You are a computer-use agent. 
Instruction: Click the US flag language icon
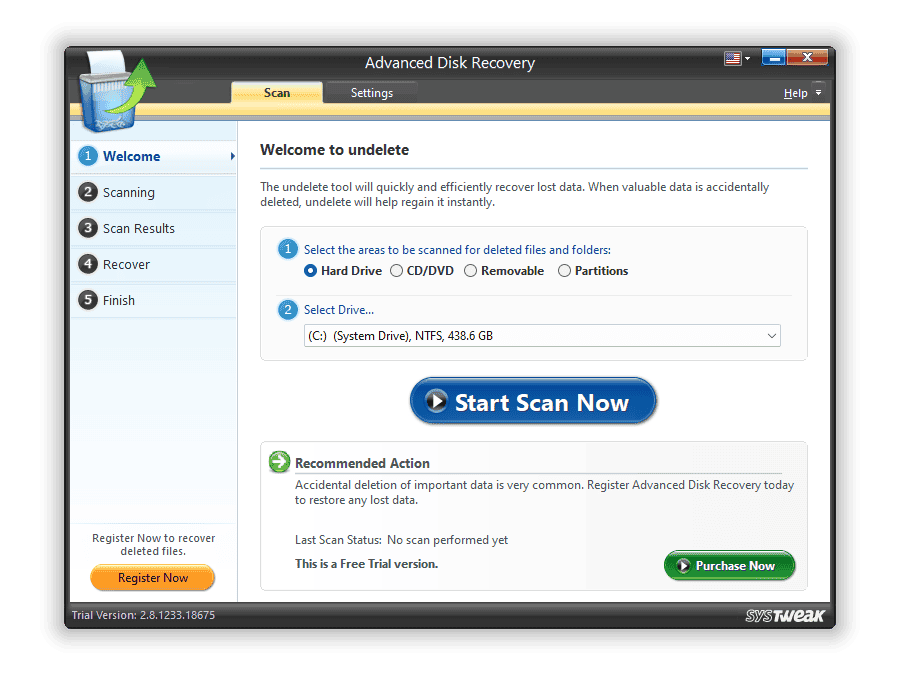pyautogui.click(x=732, y=58)
